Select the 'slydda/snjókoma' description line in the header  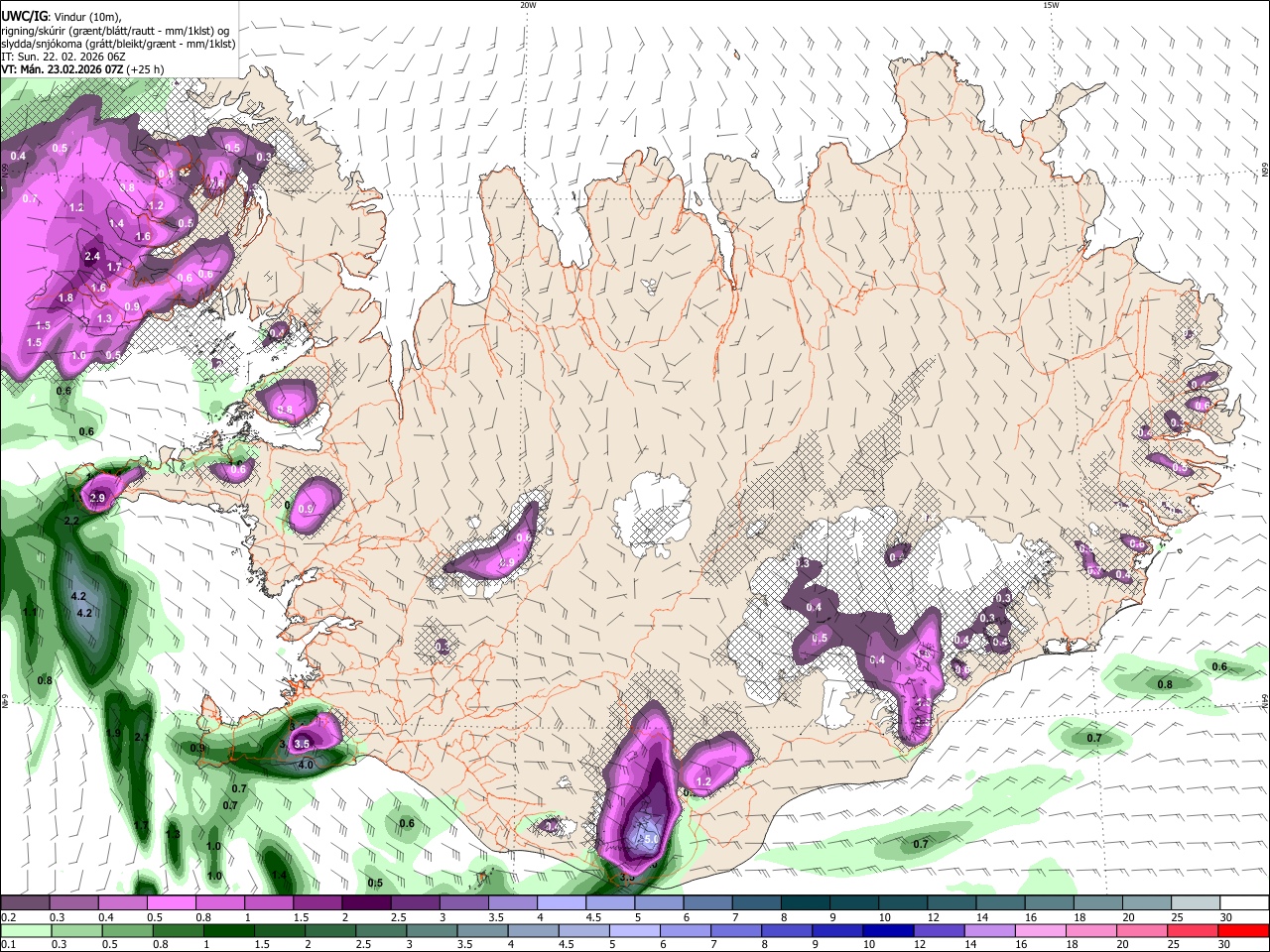coord(118,44)
